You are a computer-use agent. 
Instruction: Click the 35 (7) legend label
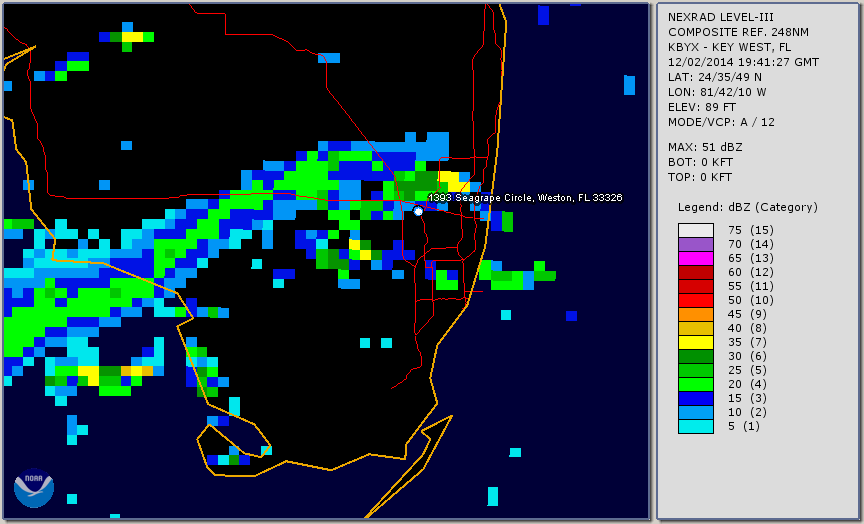748,342
